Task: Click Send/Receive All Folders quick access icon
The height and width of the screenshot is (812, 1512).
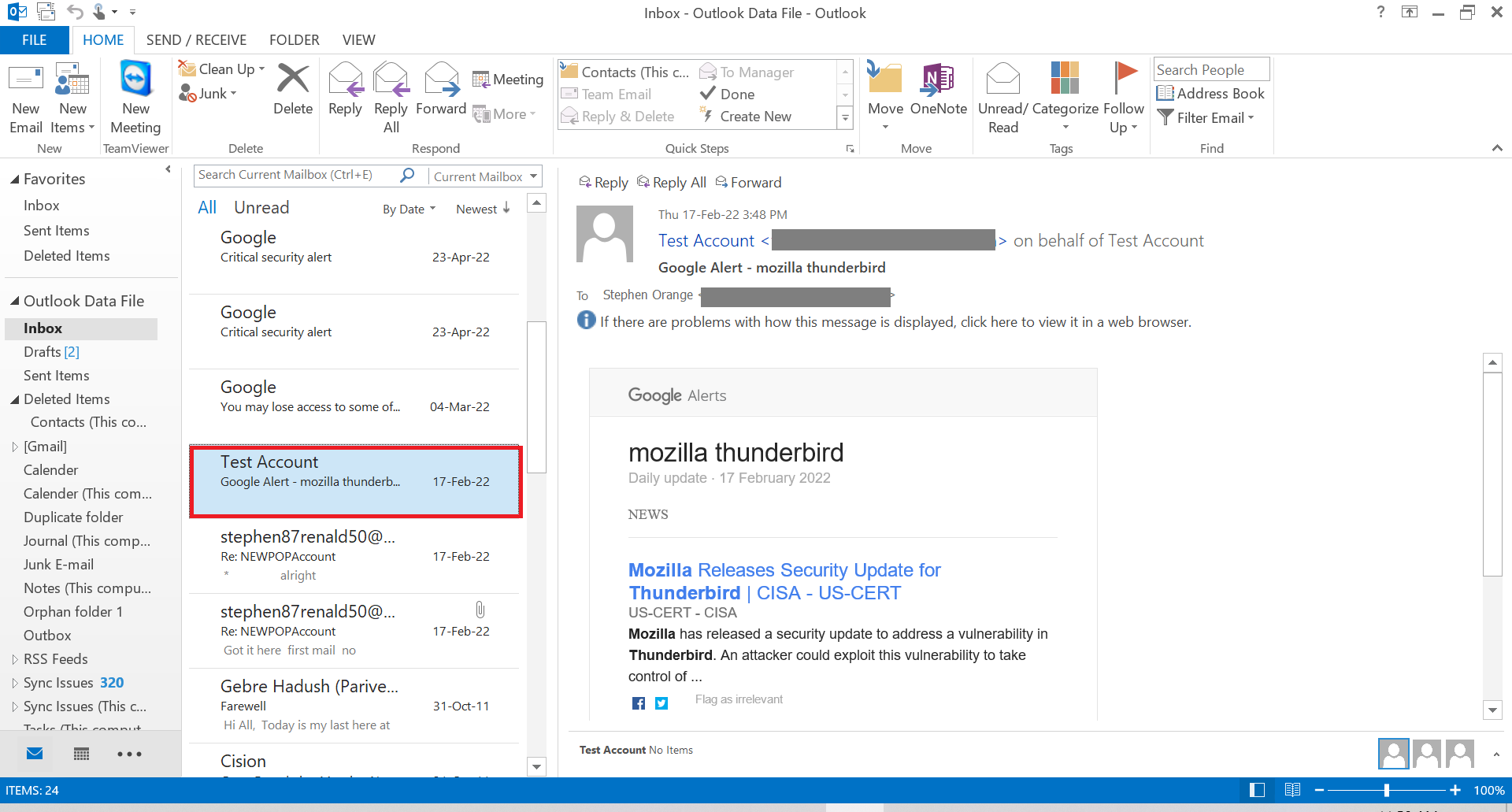Action: coord(46,12)
